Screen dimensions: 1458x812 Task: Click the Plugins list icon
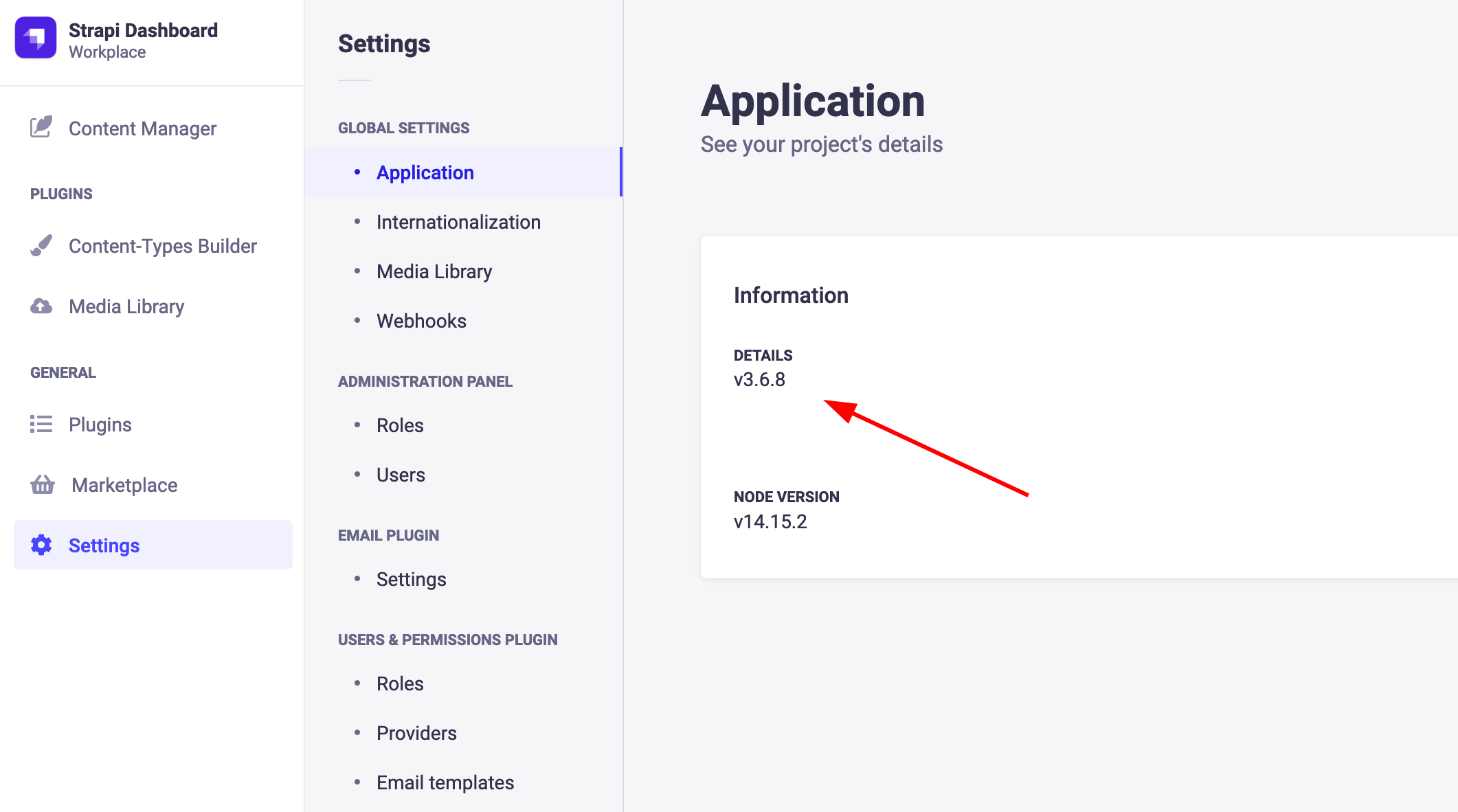(x=41, y=424)
